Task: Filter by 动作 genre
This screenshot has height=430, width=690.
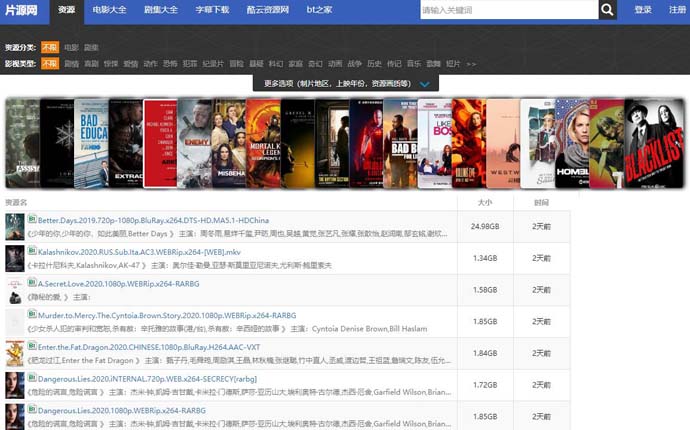Action: pos(150,63)
